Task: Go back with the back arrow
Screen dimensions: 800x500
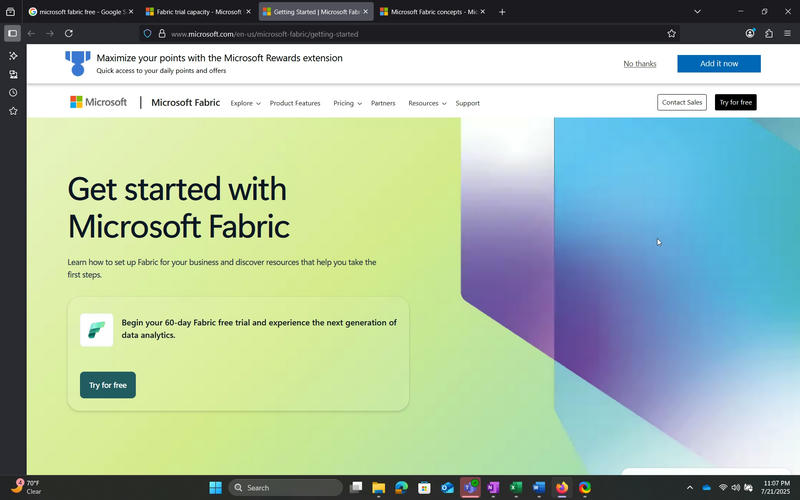Action: (31, 34)
